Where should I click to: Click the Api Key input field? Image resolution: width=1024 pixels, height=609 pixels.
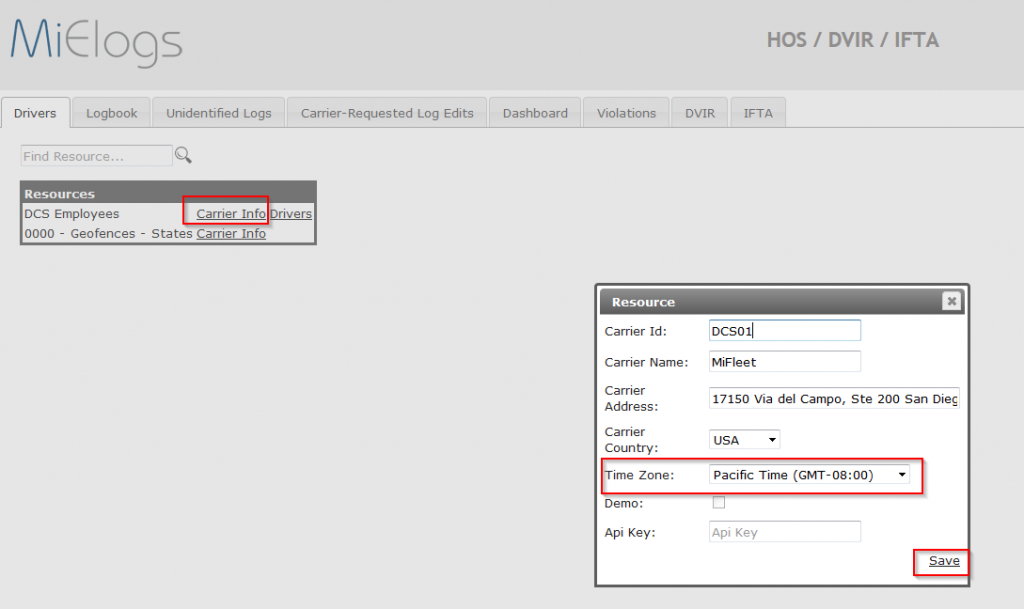click(784, 532)
